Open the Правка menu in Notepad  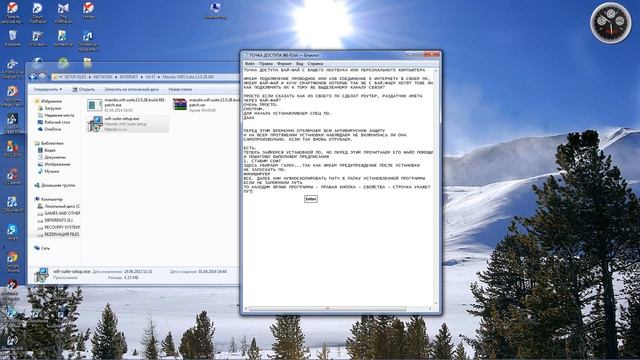(266, 64)
